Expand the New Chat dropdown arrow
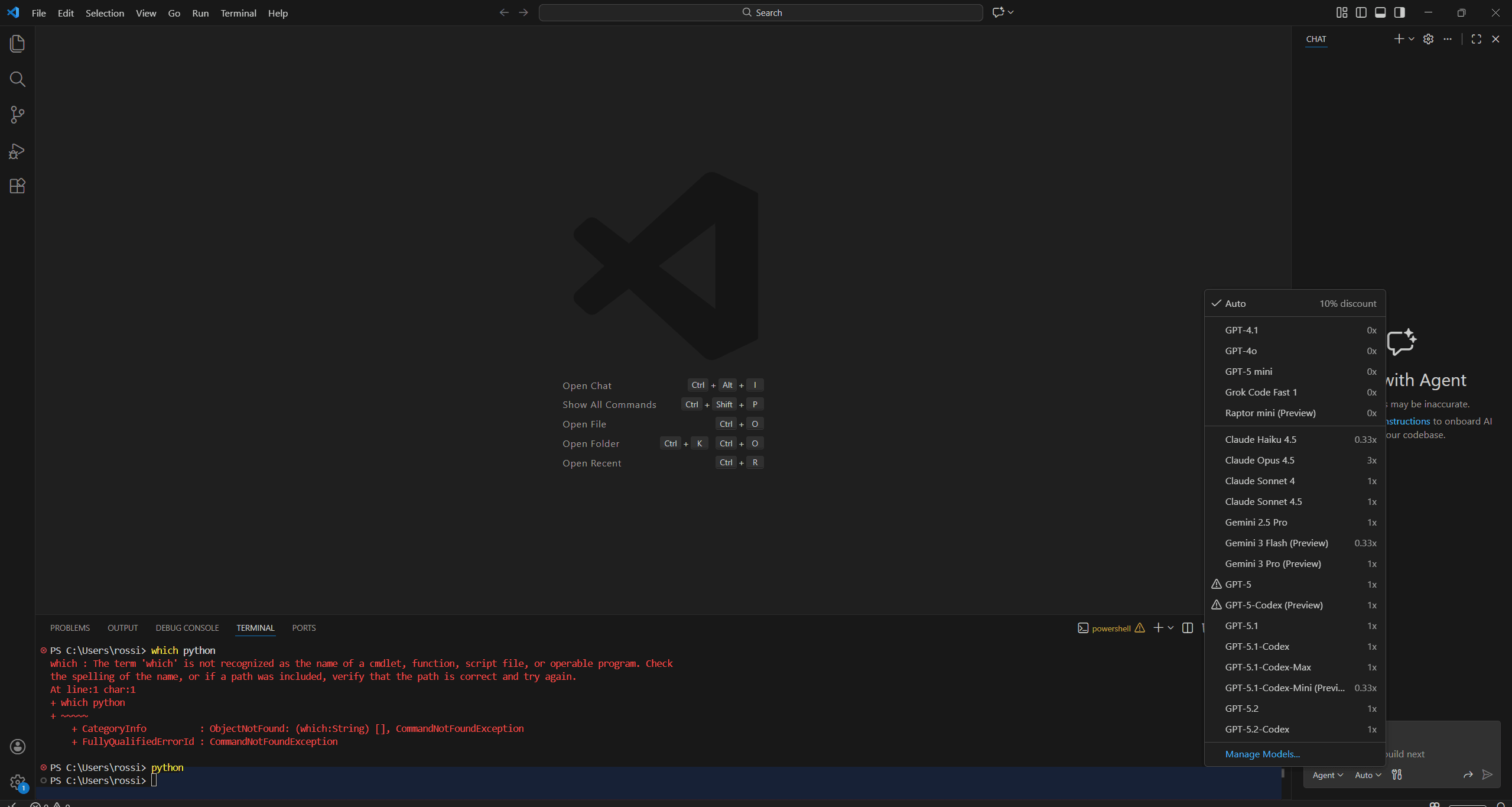 tap(1412, 39)
